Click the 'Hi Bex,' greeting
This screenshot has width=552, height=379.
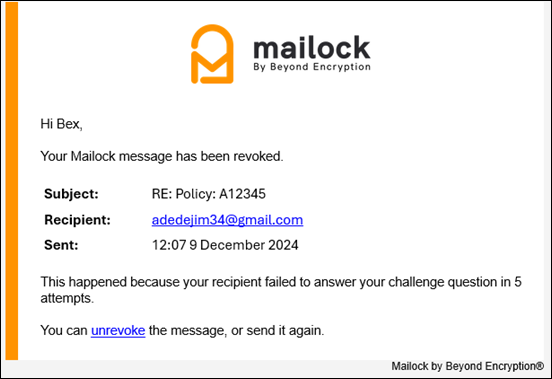pyautogui.click(x=61, y=124)
